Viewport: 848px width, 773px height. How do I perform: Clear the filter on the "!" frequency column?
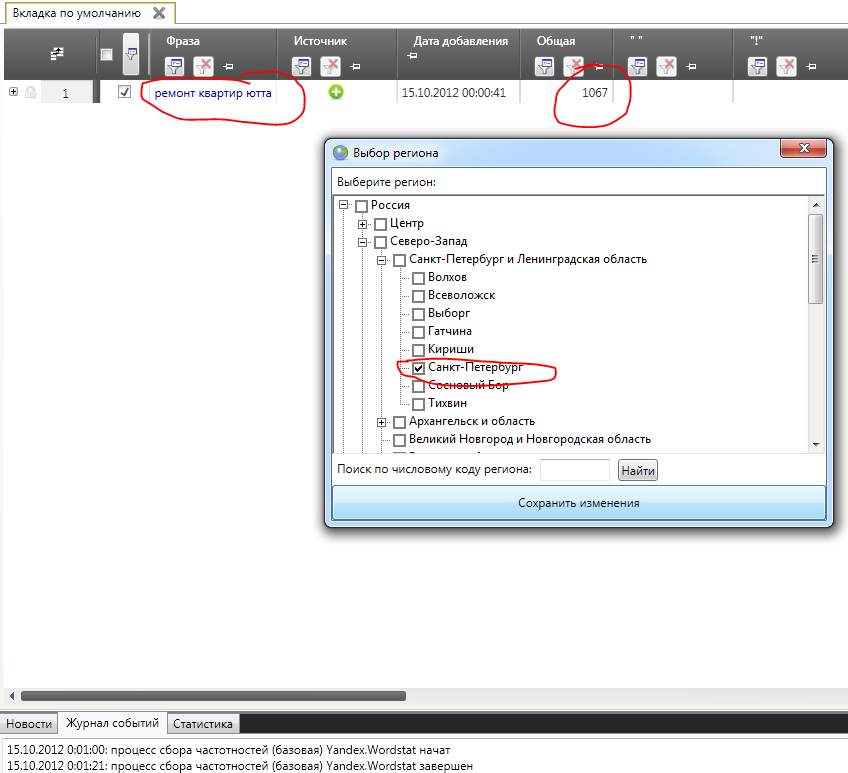(786, 67)
